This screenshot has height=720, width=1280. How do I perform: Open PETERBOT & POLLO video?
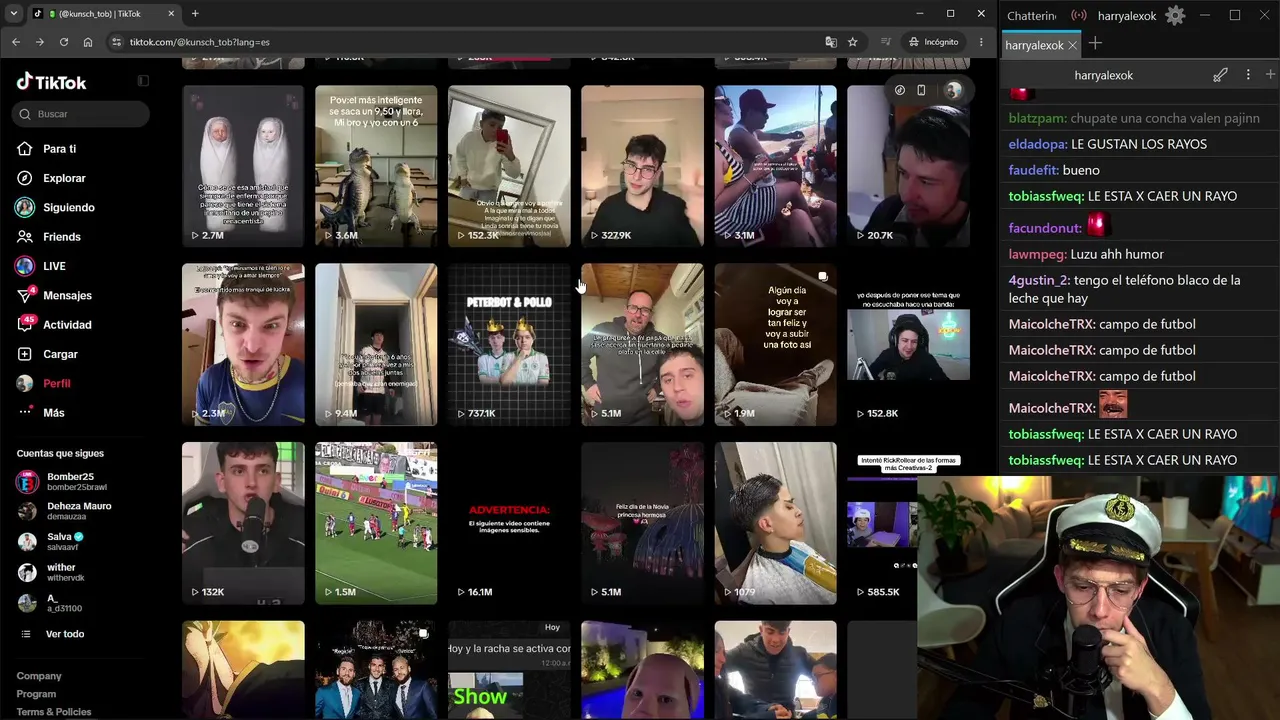pyautogui.click(x=509, y=344)
